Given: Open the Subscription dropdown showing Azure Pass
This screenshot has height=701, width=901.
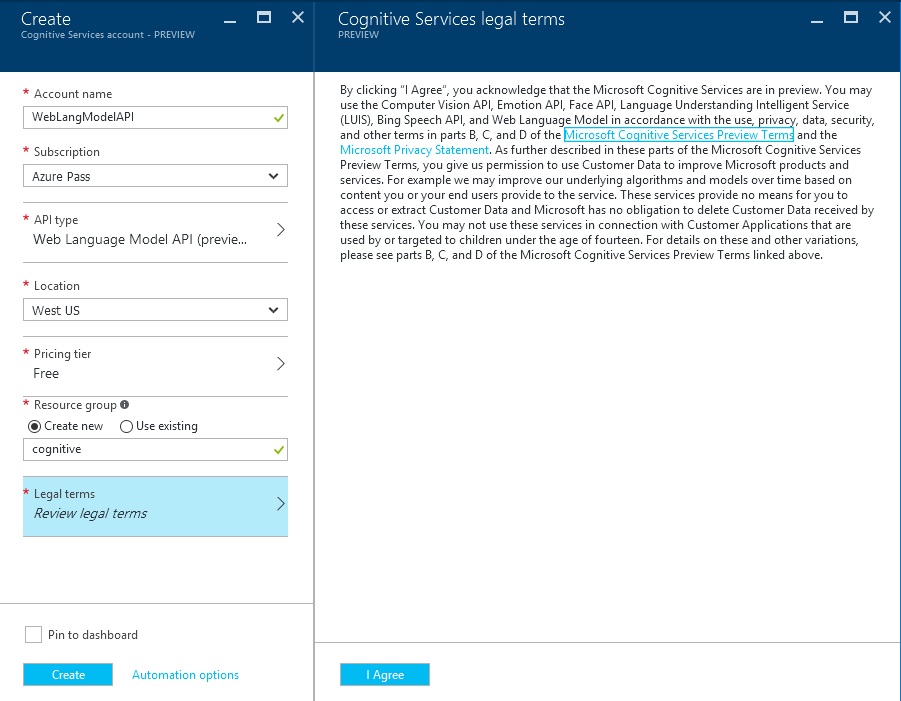Looking at the screenshot, I should point(154,176).
